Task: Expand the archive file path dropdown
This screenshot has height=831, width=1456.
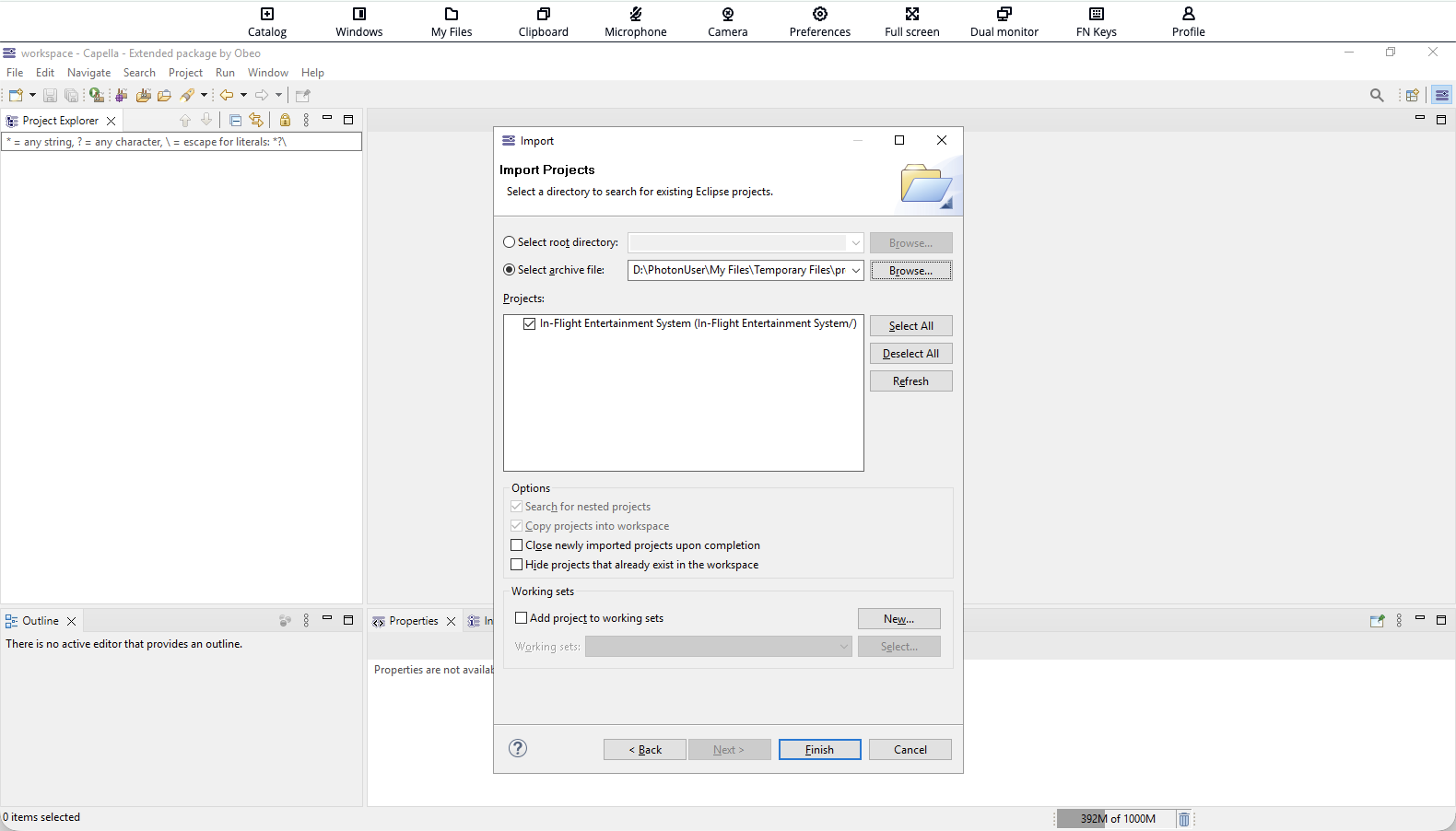Action: (x=855, y=270)
